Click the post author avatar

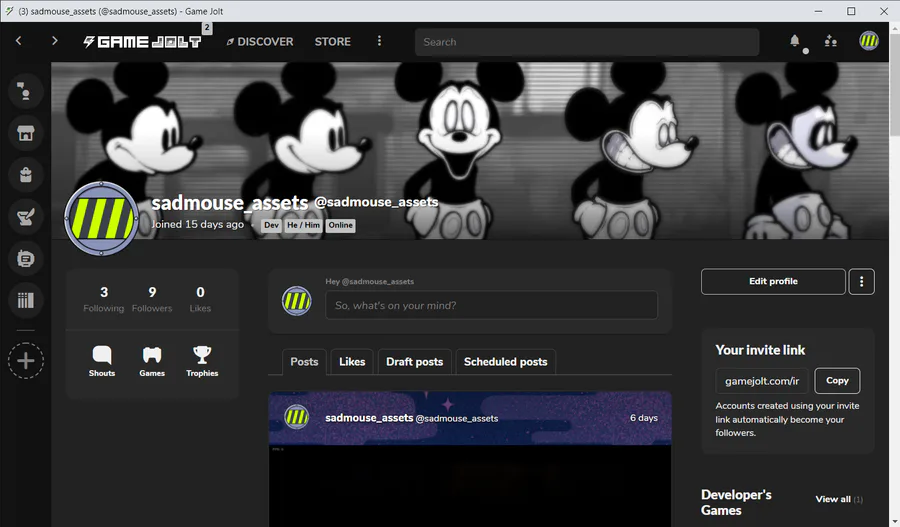pyautogui.click(x=297, y=417)
